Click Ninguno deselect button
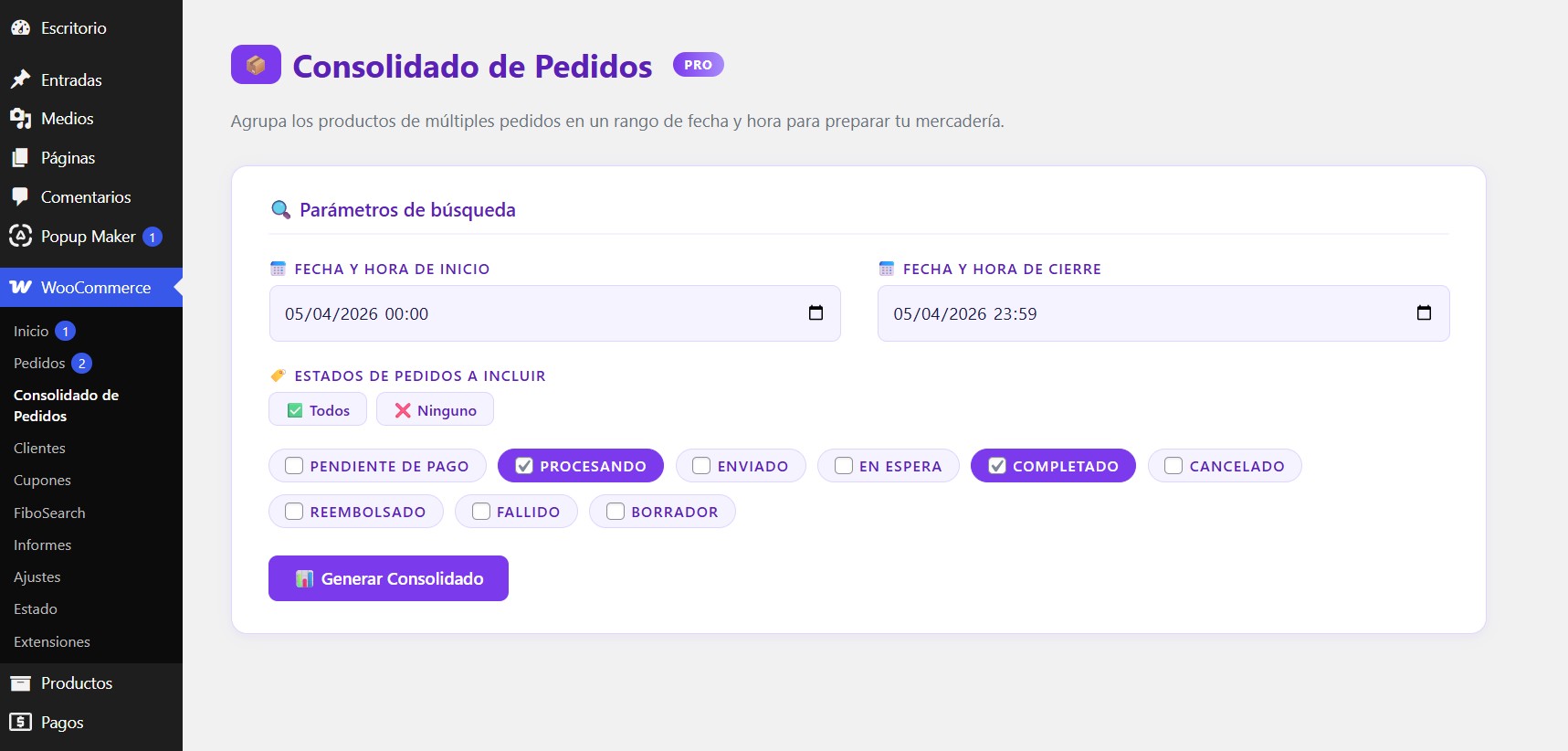The width and height of the screenshot is (1568, 751). point(435,409)
